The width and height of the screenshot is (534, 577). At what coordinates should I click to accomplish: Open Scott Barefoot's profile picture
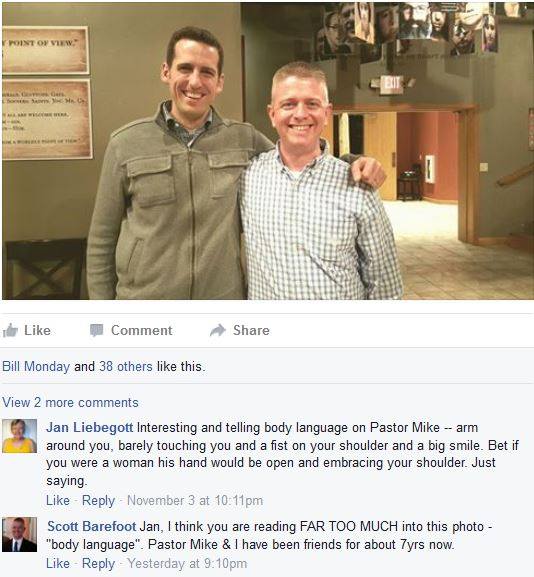pos(20,535)
